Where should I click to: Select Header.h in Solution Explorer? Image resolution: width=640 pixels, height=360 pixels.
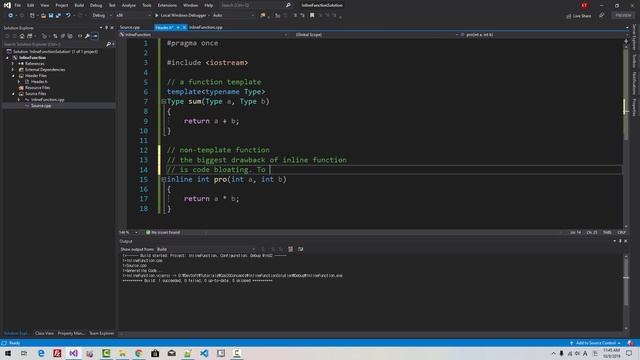(x=39, y=82)
